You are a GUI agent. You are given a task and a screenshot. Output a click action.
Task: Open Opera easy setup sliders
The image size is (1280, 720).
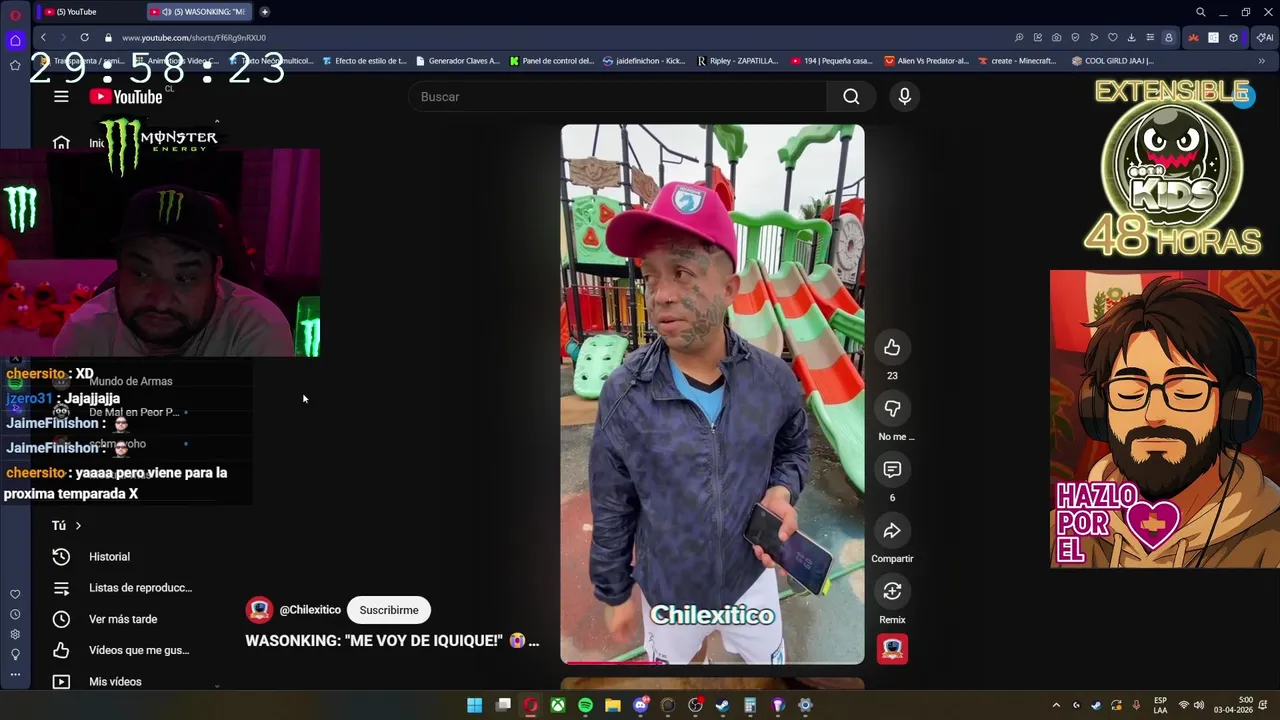pos(1150,37)
